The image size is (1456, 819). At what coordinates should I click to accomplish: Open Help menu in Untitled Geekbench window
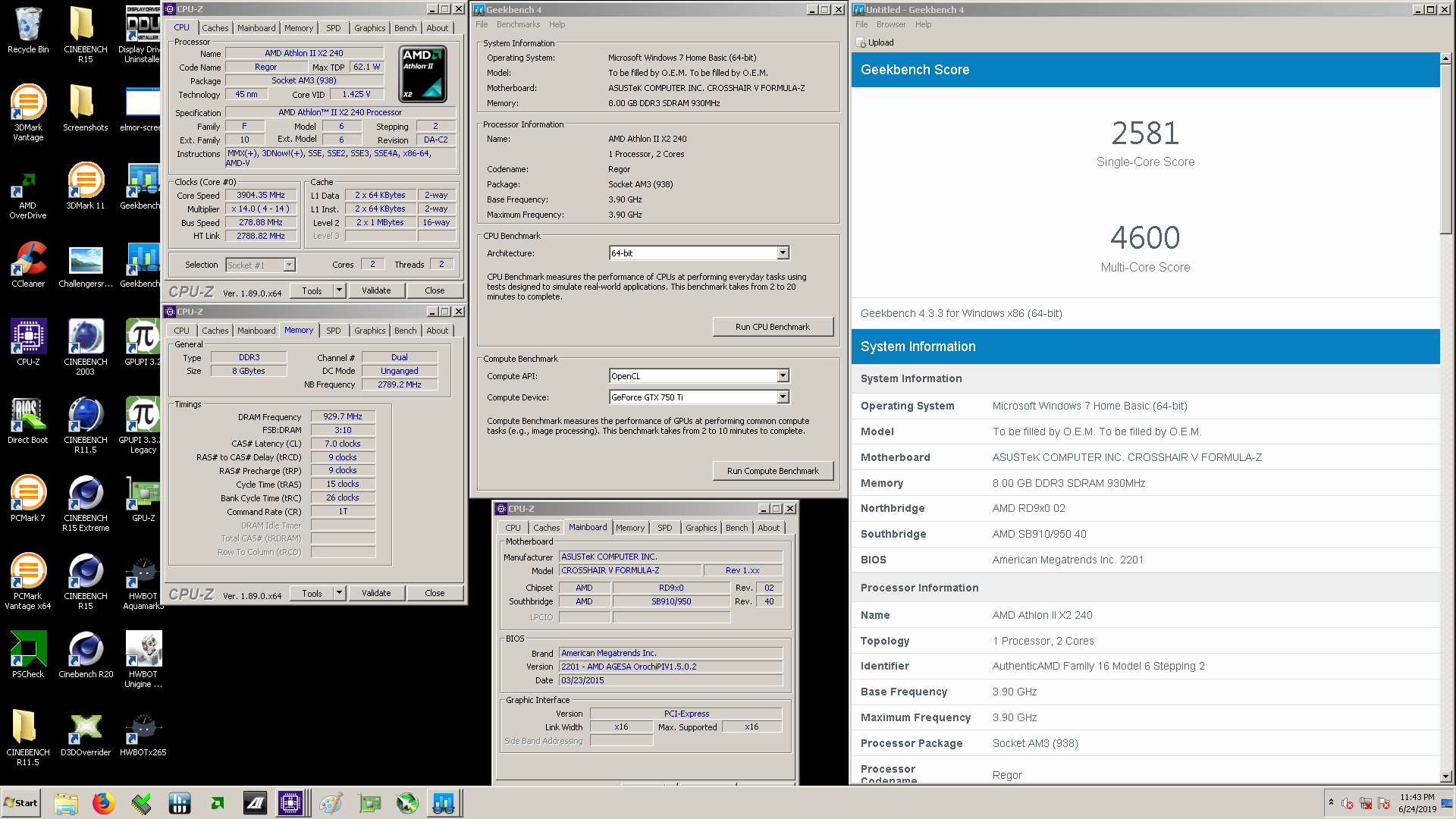923,24
